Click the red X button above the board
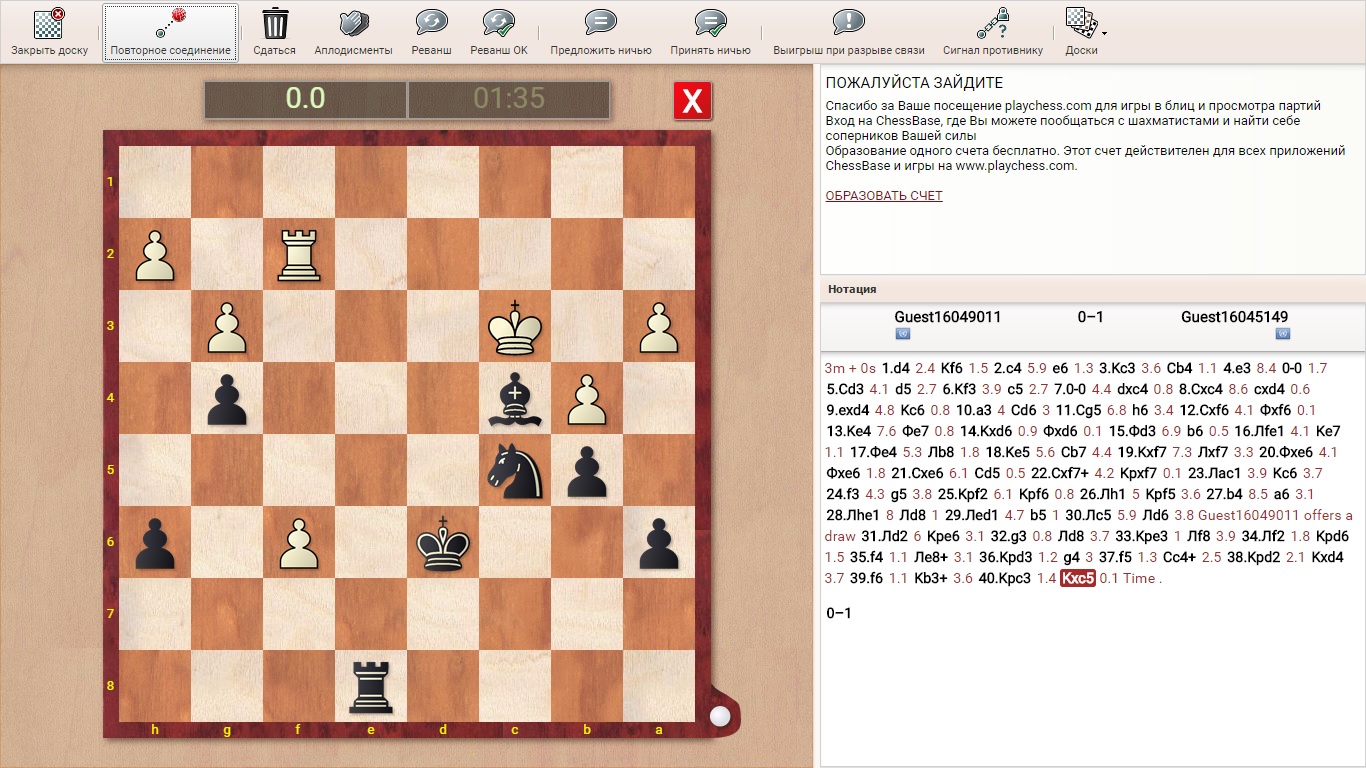This screenshot has height=768, width=1366. pos(692,101)
